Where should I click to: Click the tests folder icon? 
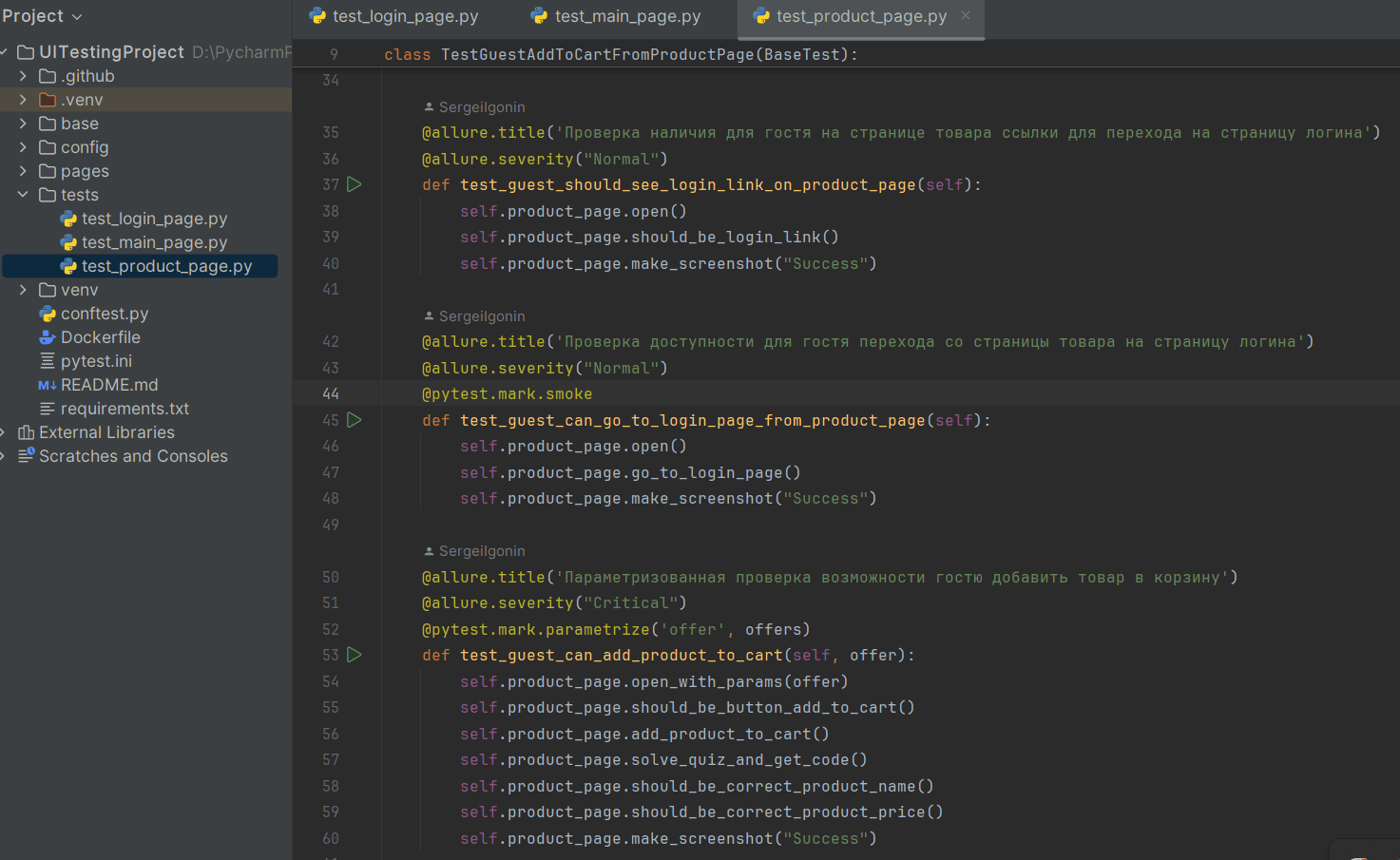coord(48,195)
